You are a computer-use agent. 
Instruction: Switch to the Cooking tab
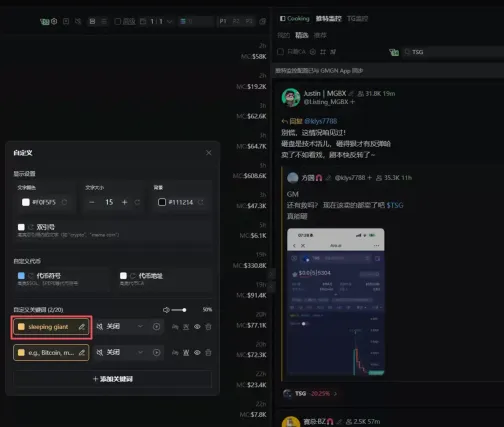[295, 19]
